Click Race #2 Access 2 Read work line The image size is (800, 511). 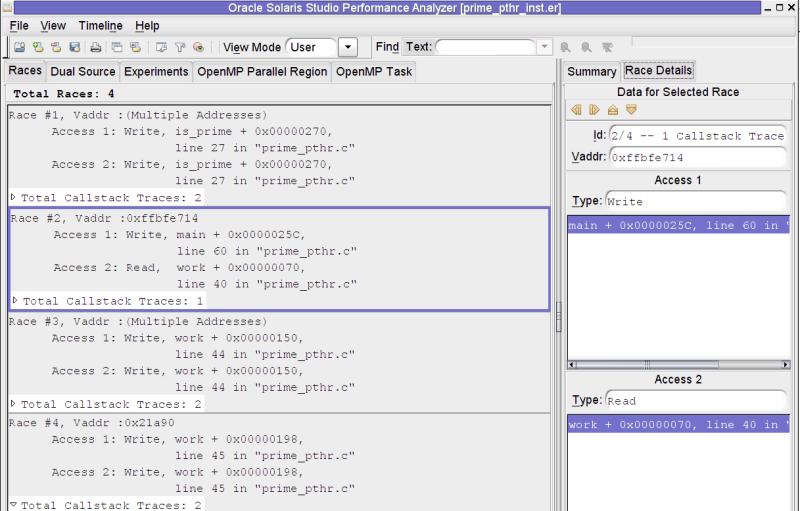(180, 267)
